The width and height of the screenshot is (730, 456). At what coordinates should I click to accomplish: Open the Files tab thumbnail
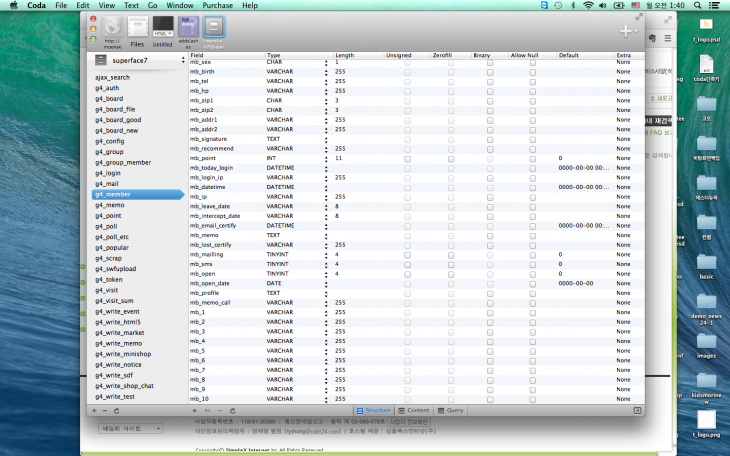click(x=137, y=30)
